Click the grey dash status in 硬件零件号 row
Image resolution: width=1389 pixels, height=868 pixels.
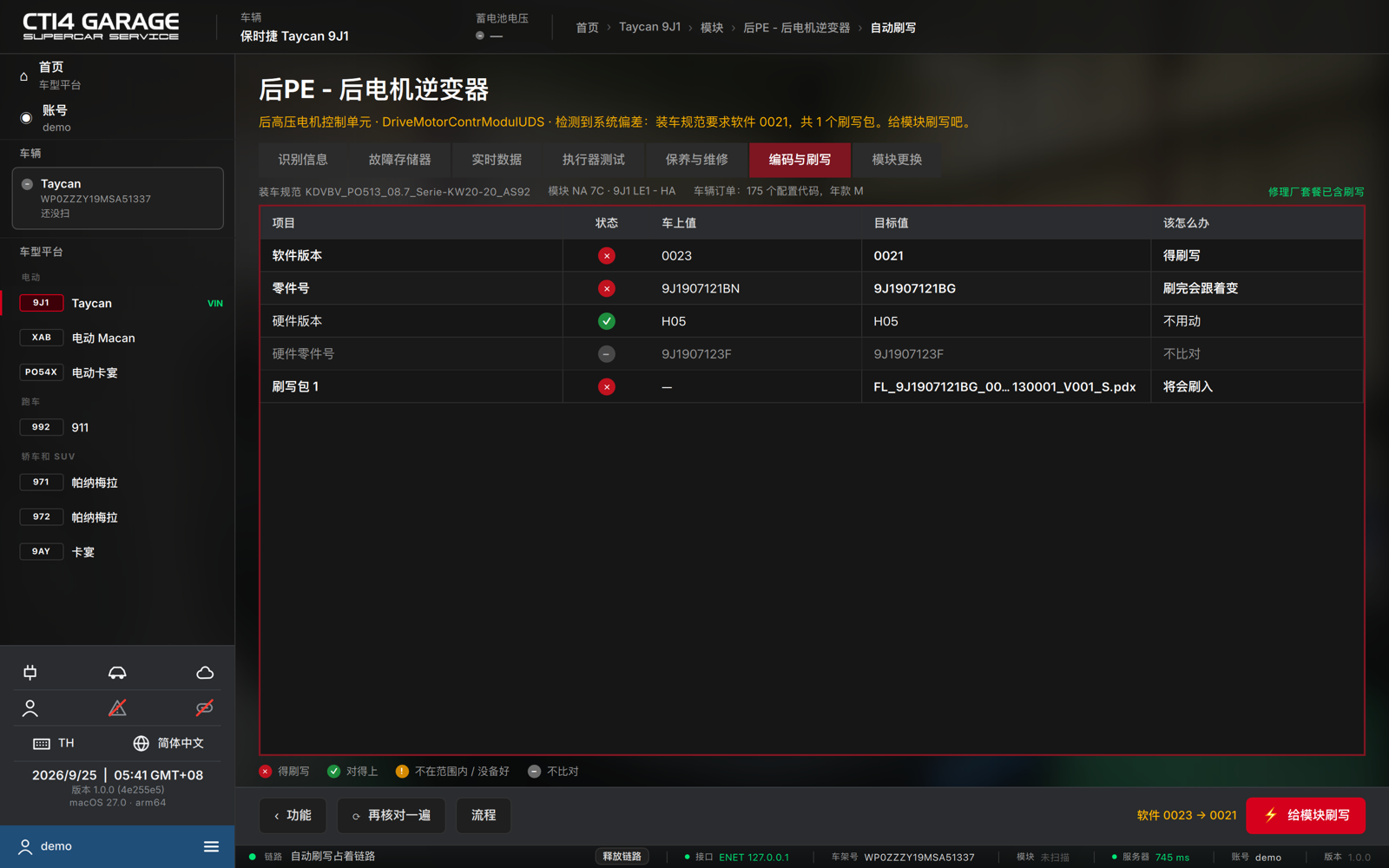coord(607,354)
